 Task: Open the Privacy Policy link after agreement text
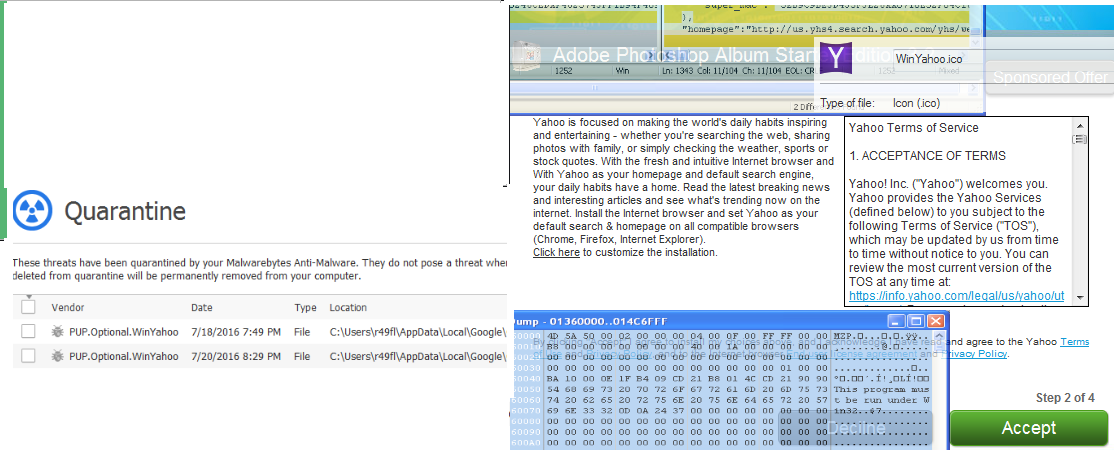coord(974,354)
